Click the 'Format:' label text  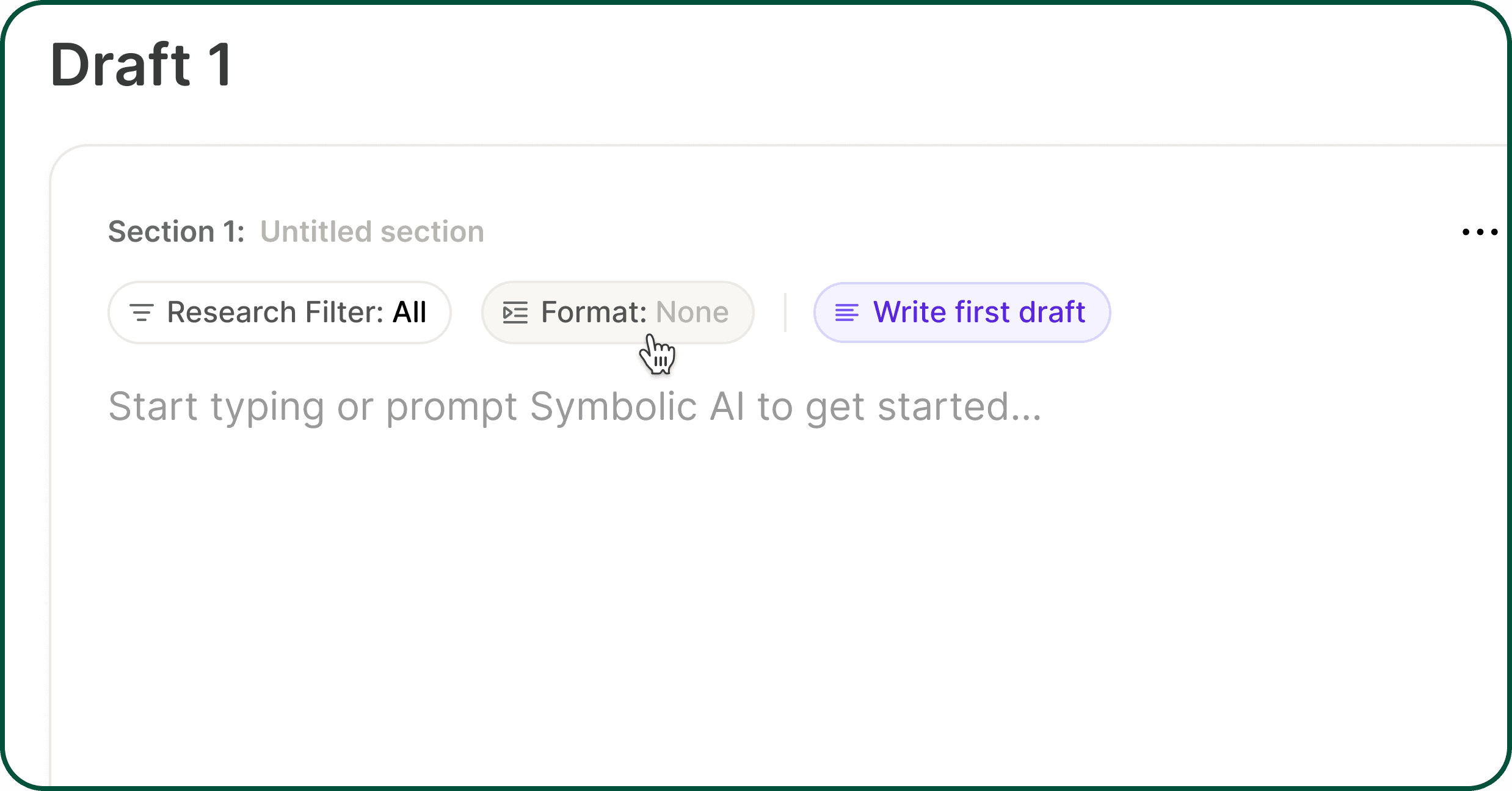[594, 312]
